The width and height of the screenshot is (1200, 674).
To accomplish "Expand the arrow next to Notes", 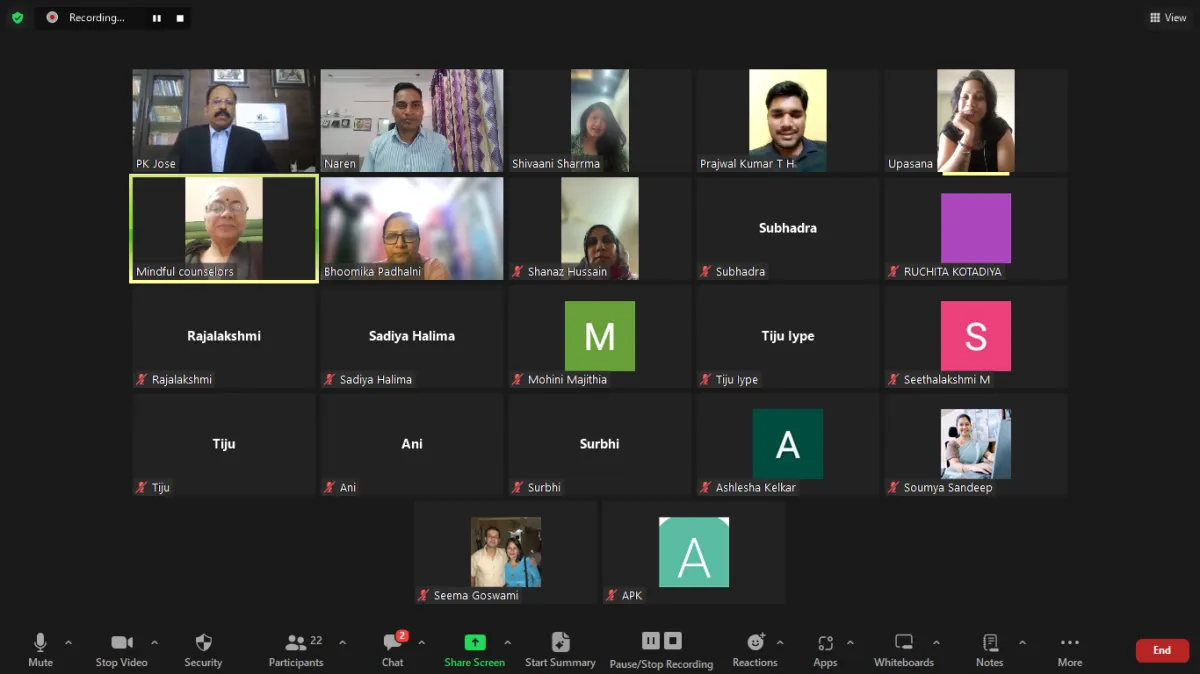I will click(1022, 642).
